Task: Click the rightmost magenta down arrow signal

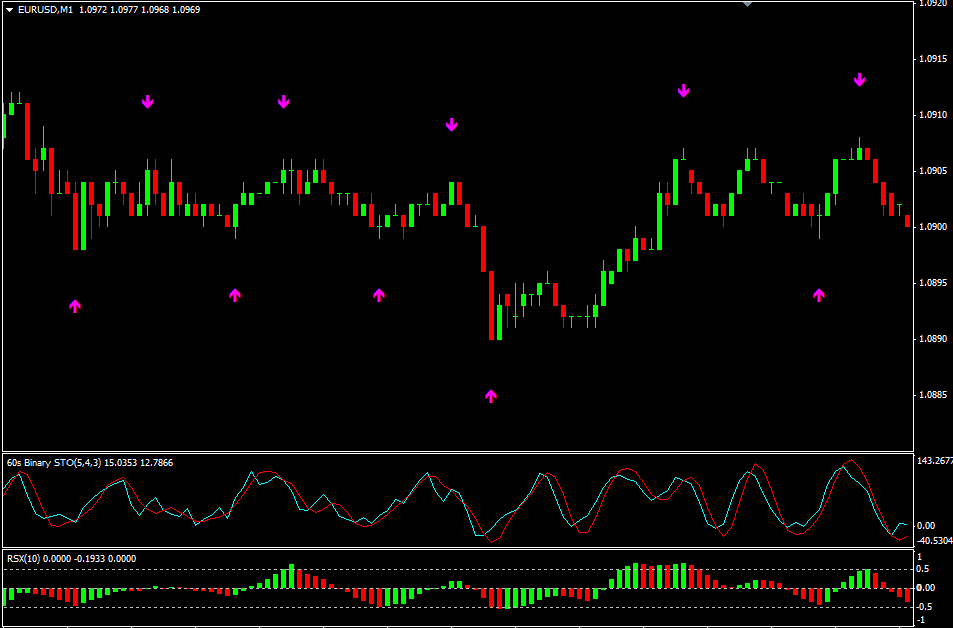Action: [x=859, y=79]
